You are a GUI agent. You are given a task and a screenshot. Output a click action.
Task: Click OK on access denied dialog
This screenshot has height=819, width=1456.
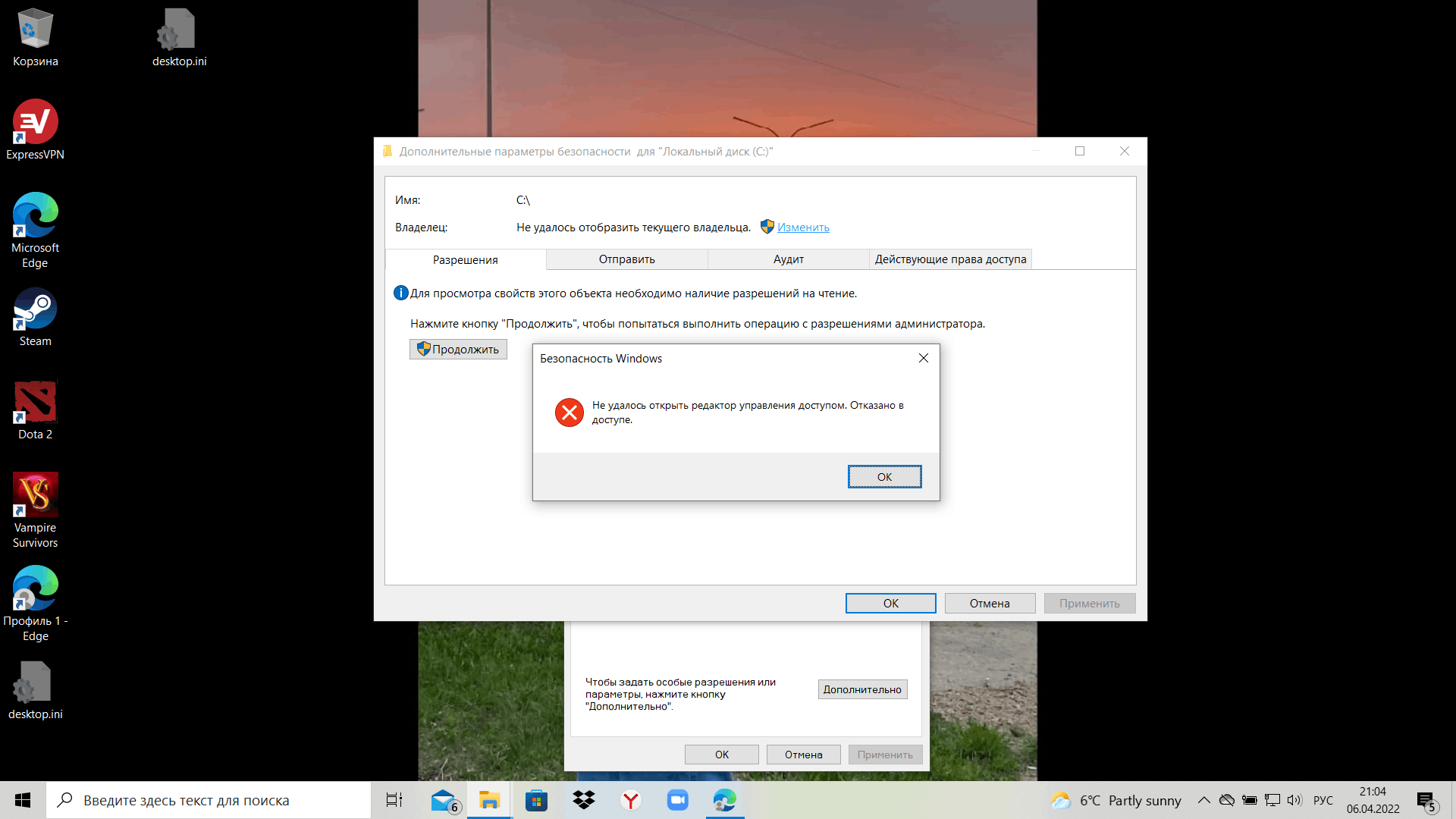pos(884,476)
